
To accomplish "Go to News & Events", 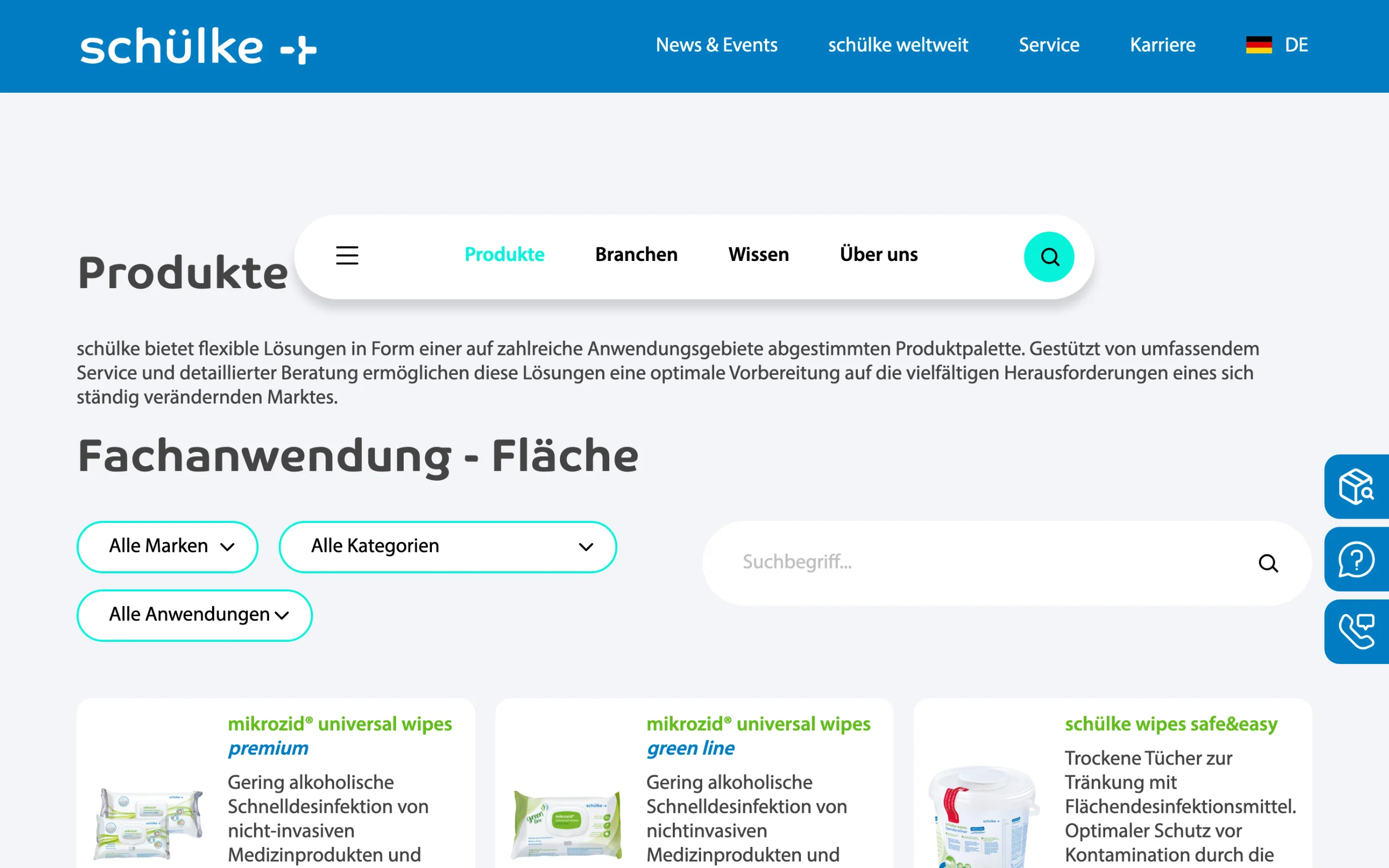I will click(x=716, y=45).
